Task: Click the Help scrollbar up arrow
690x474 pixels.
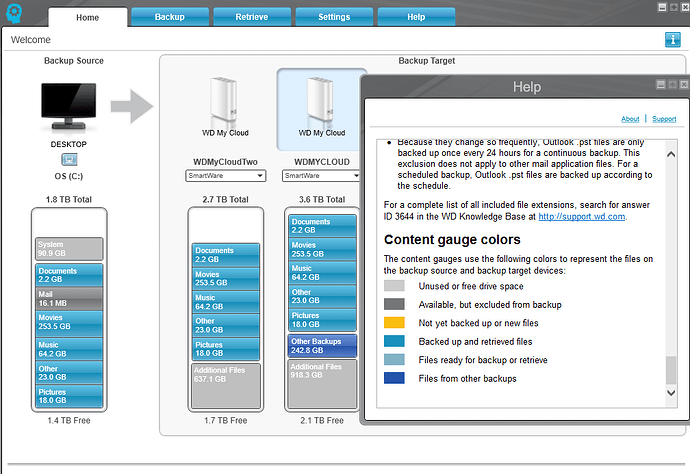Action: 671,154
